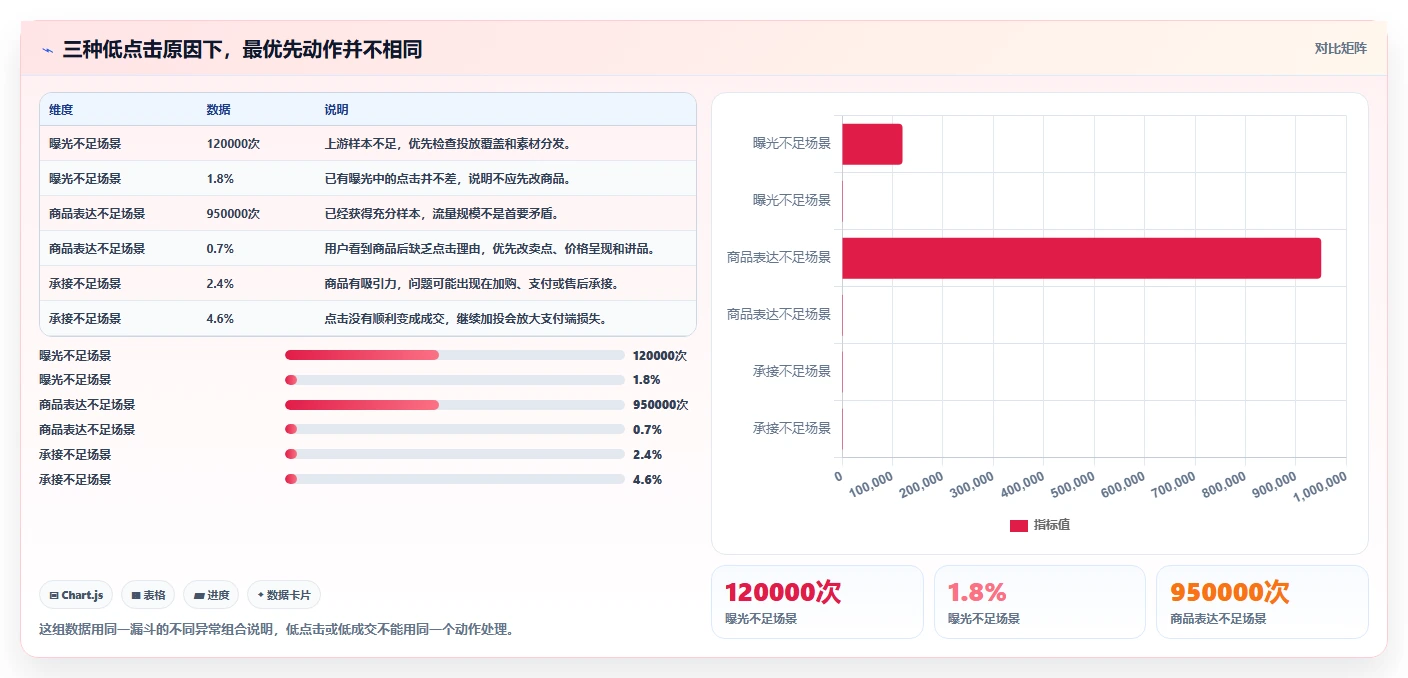Click the 100,000 tick on the chart axis
Viewport: 1408px width, 678px height.
(872, 484)
